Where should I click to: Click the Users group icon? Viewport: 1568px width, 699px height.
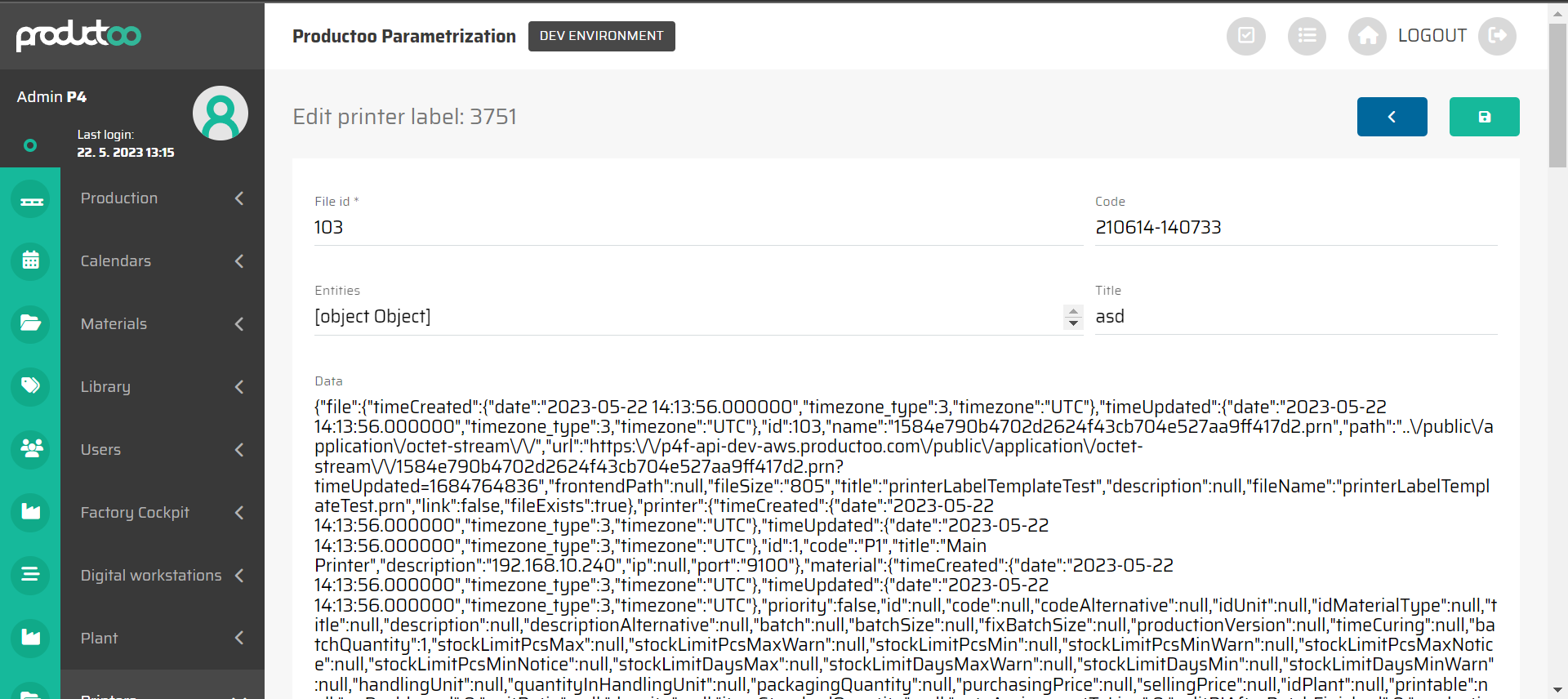point(30,449)
